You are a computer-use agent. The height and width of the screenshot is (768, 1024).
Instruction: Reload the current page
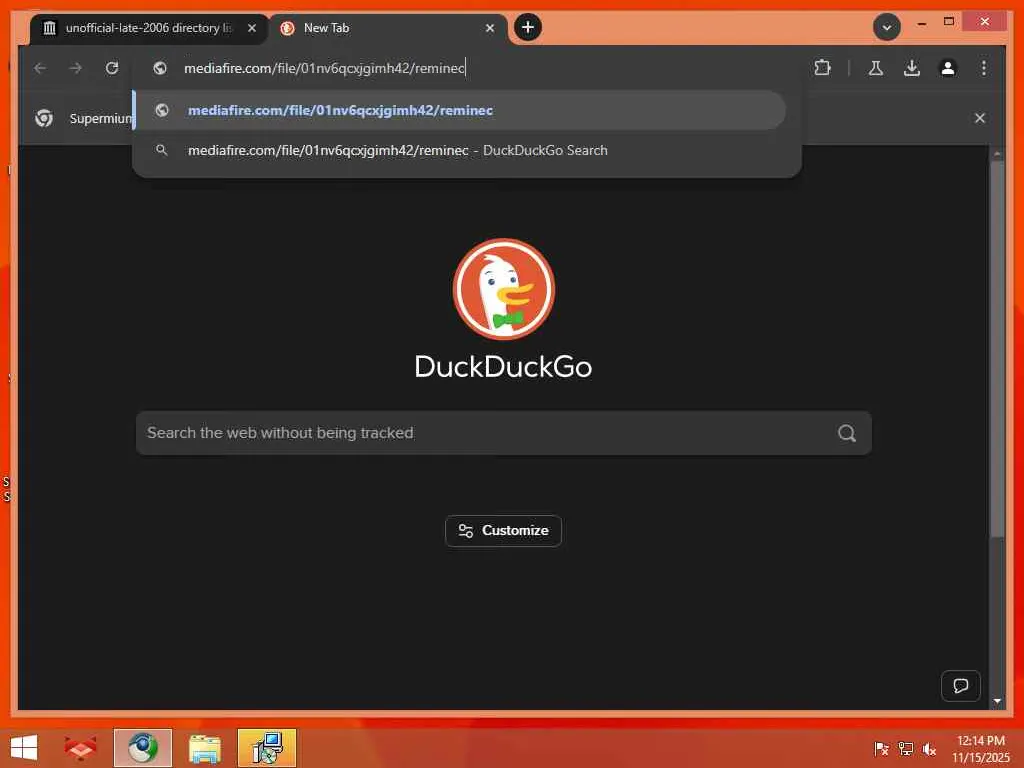(x=112, y=68)
